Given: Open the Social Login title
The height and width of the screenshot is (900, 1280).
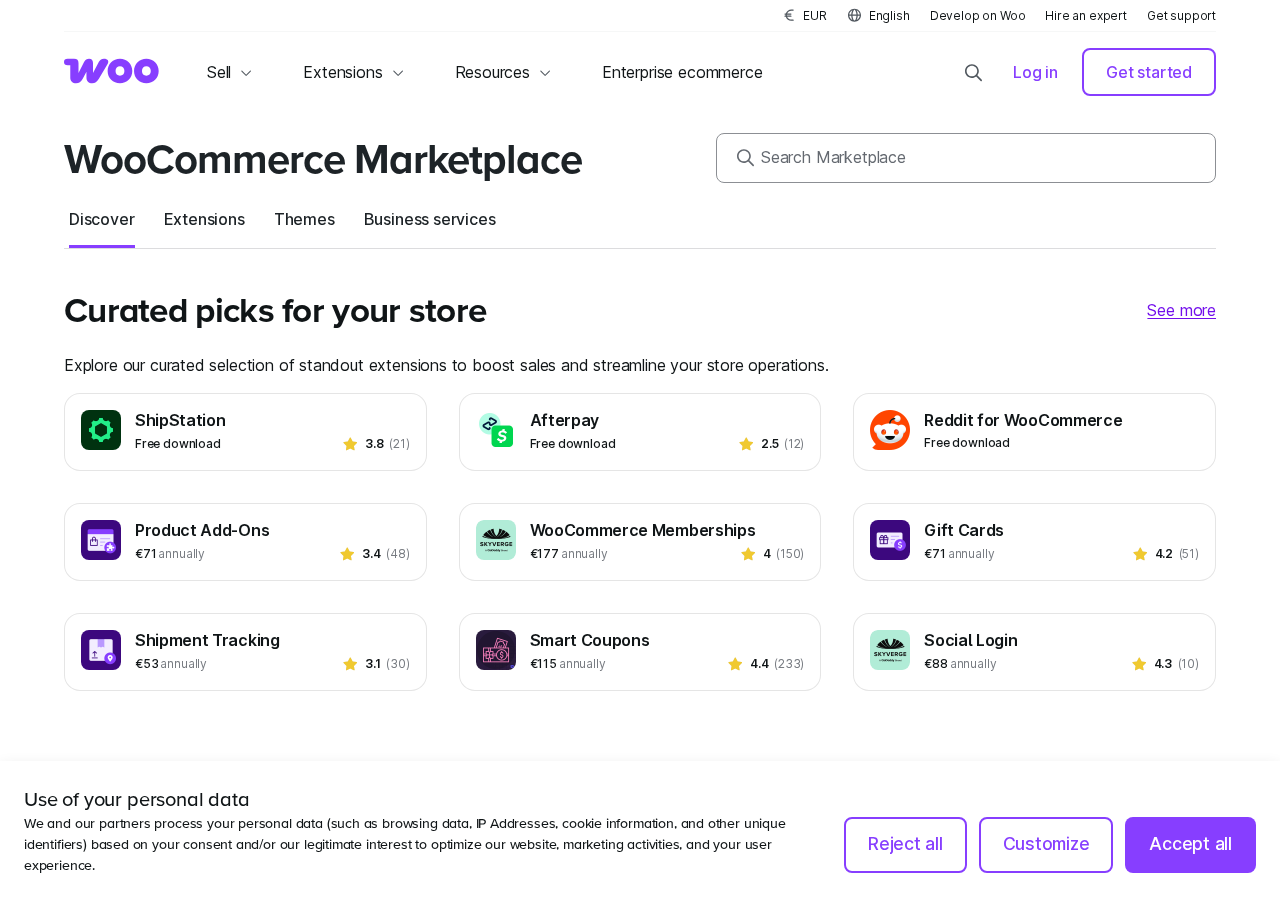Looking at the screenshot, I should (971, 640).
